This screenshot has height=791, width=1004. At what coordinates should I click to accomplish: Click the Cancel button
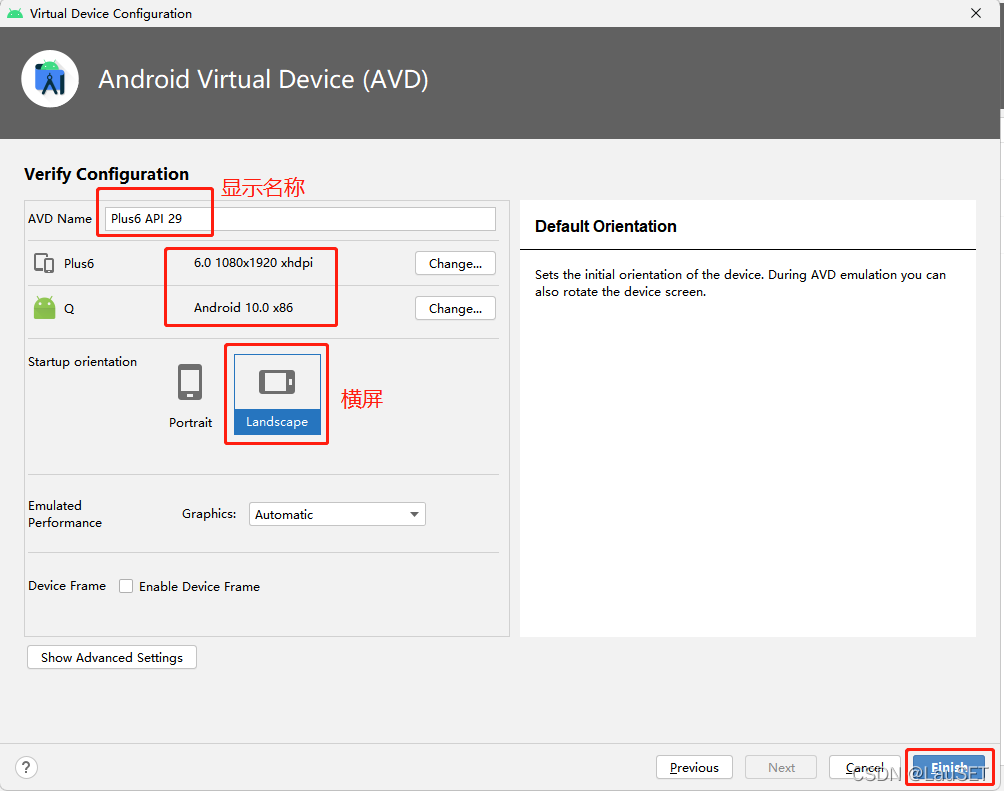[864, 767]
